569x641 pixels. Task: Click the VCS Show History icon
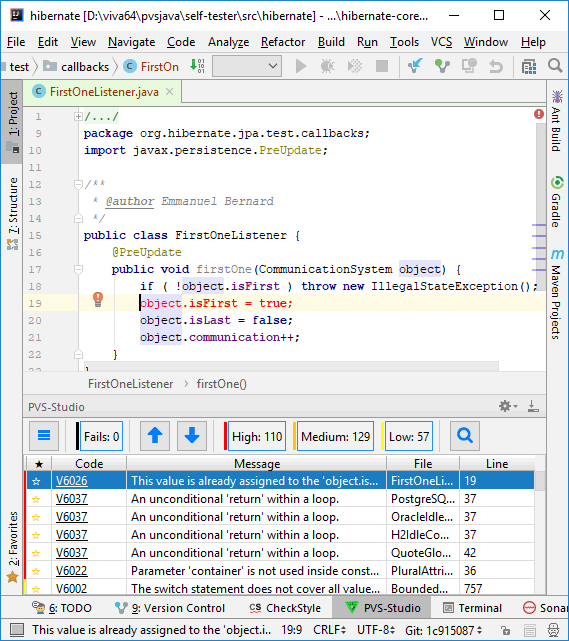click(x=469, y=66)
